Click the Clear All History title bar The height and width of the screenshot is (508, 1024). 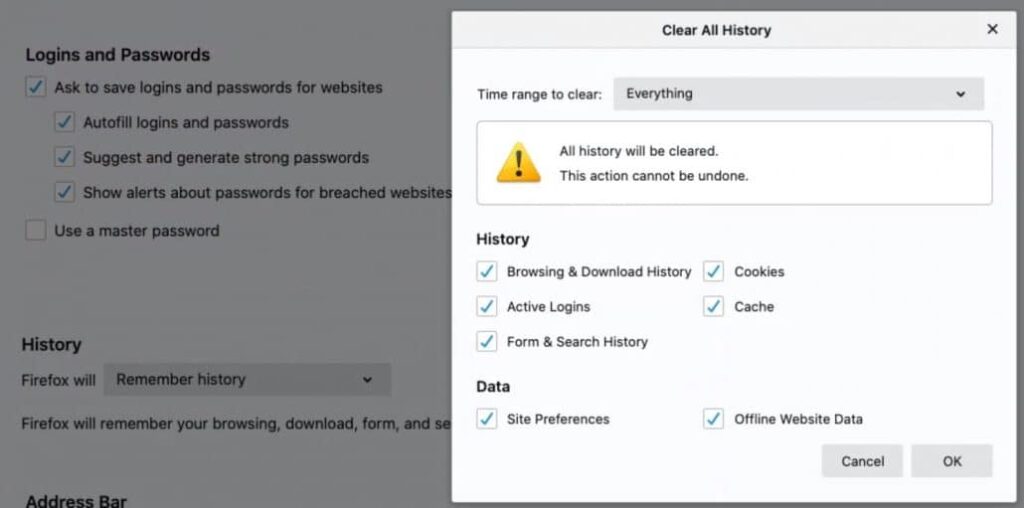tap(715, 30)
